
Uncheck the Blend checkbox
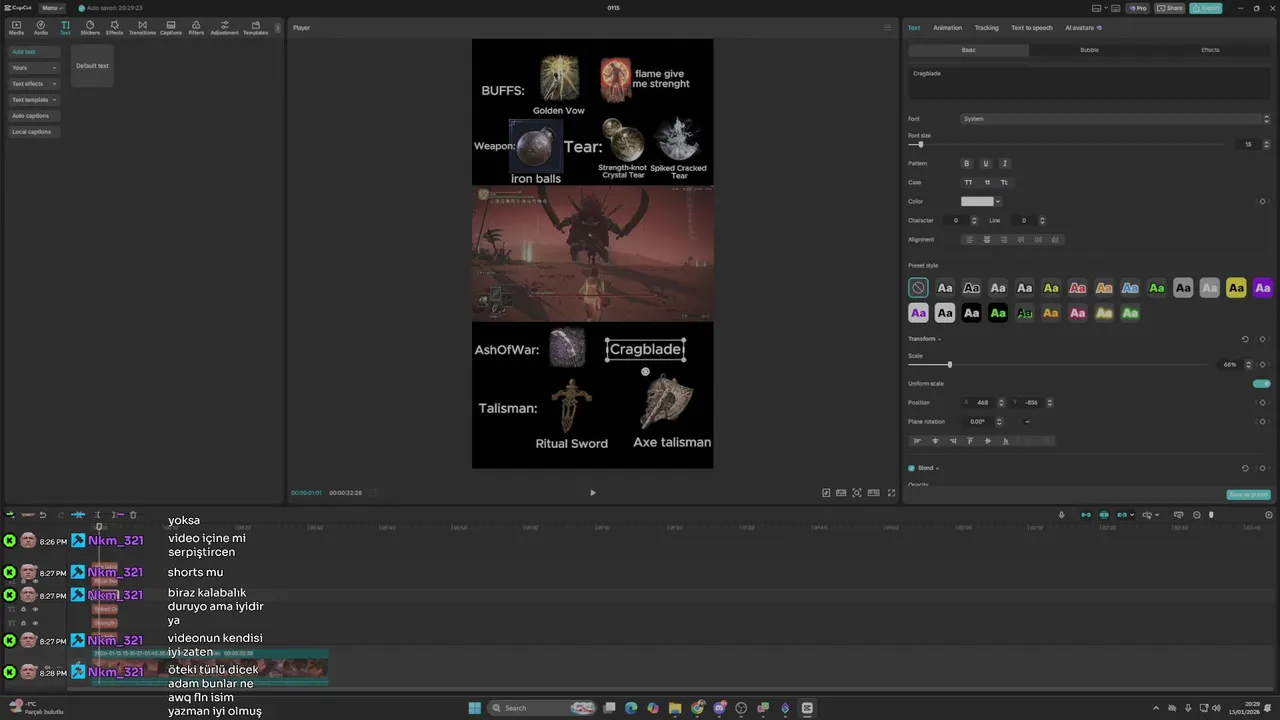point(911,468)
